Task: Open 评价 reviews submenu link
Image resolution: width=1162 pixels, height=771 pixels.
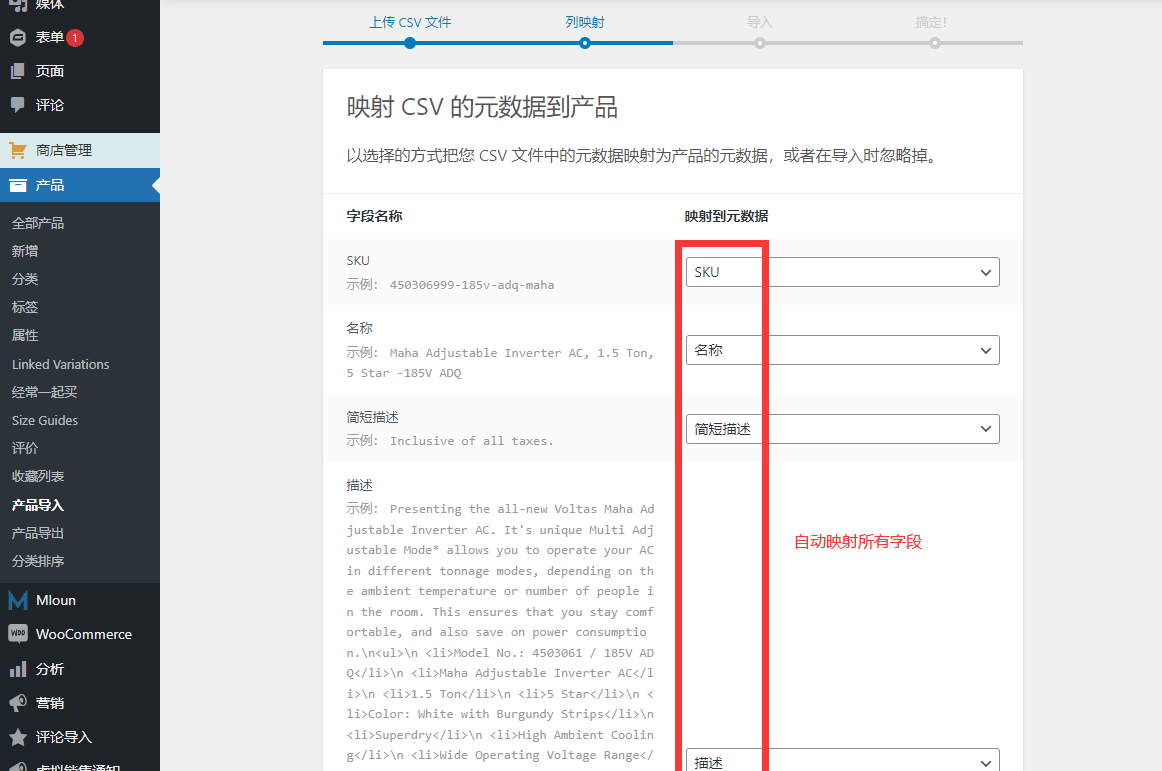Action: coord(25,448)
